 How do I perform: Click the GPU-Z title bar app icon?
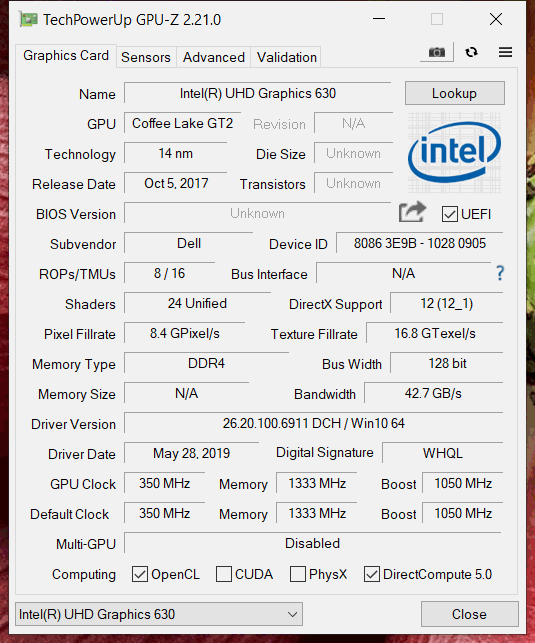click(x=29, y=20)
